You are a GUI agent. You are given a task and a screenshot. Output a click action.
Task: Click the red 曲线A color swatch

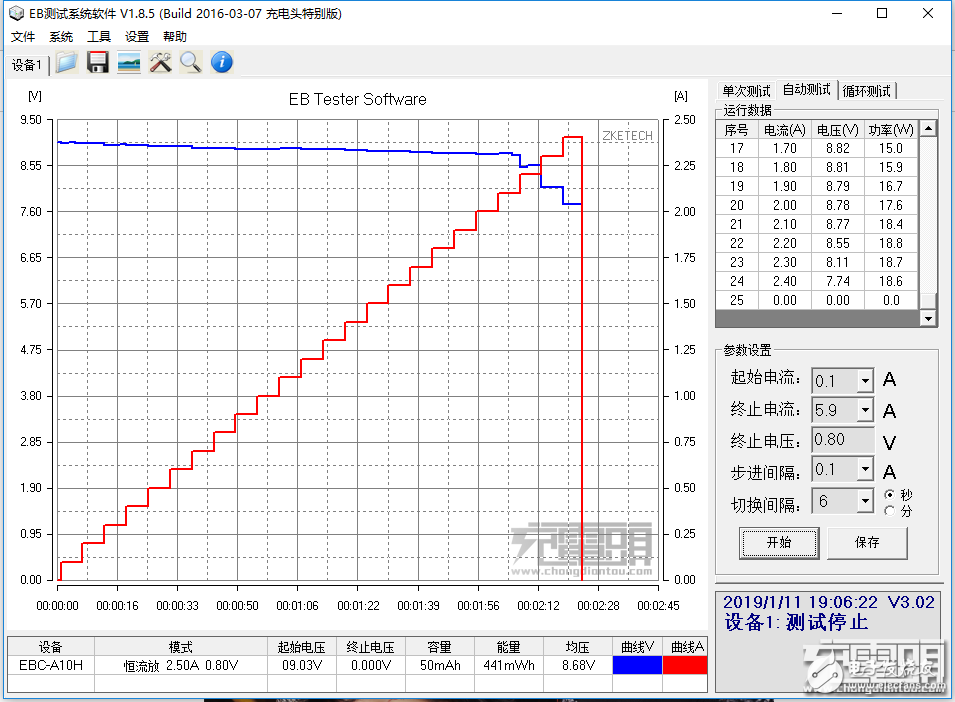click(685, 665)
